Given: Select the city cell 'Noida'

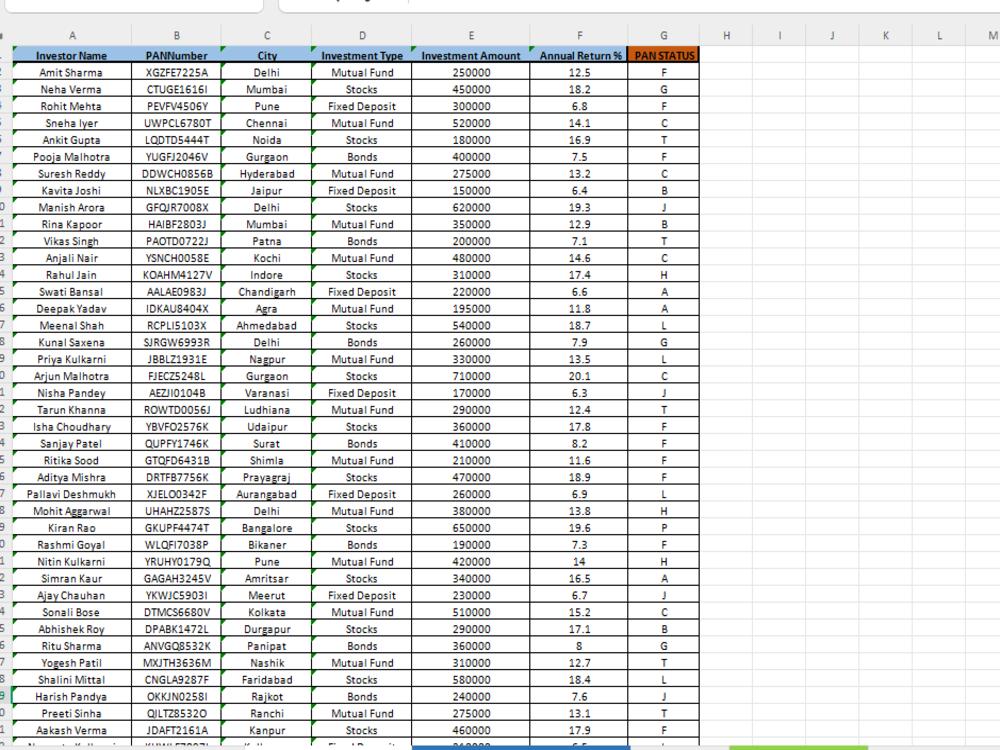Looking at the screenshot, I should [267, 140].
